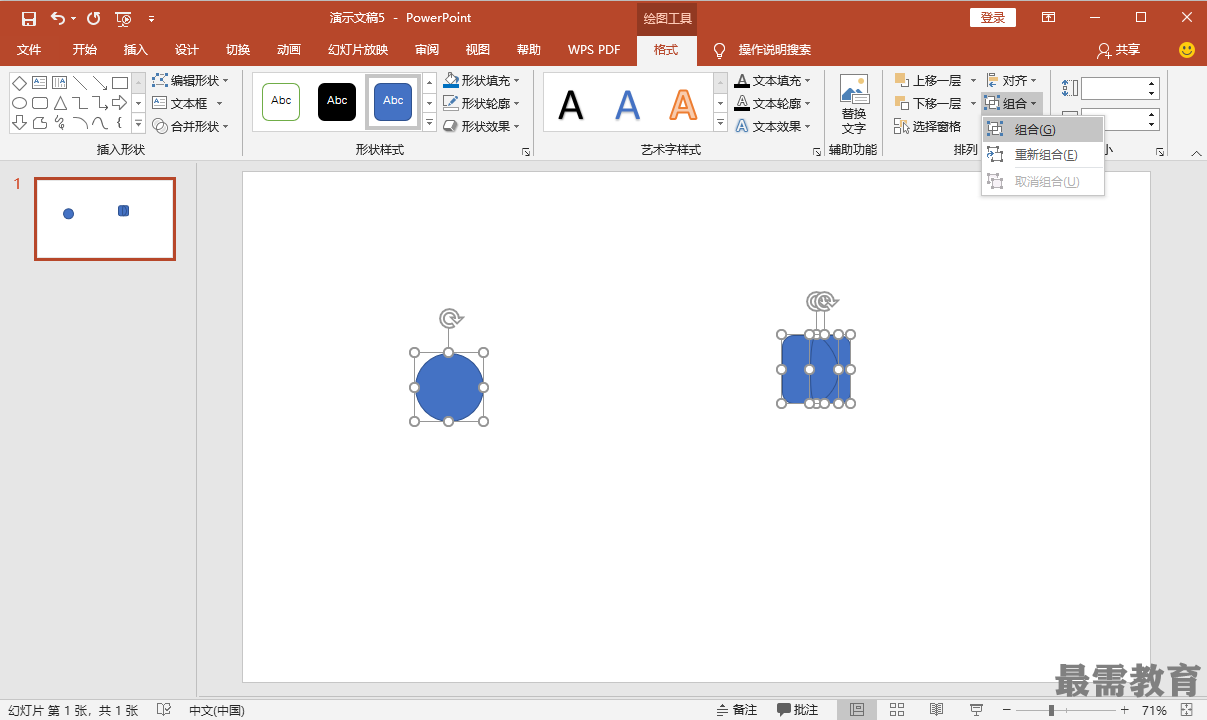Select the left brace shape

tap(120, 123)
